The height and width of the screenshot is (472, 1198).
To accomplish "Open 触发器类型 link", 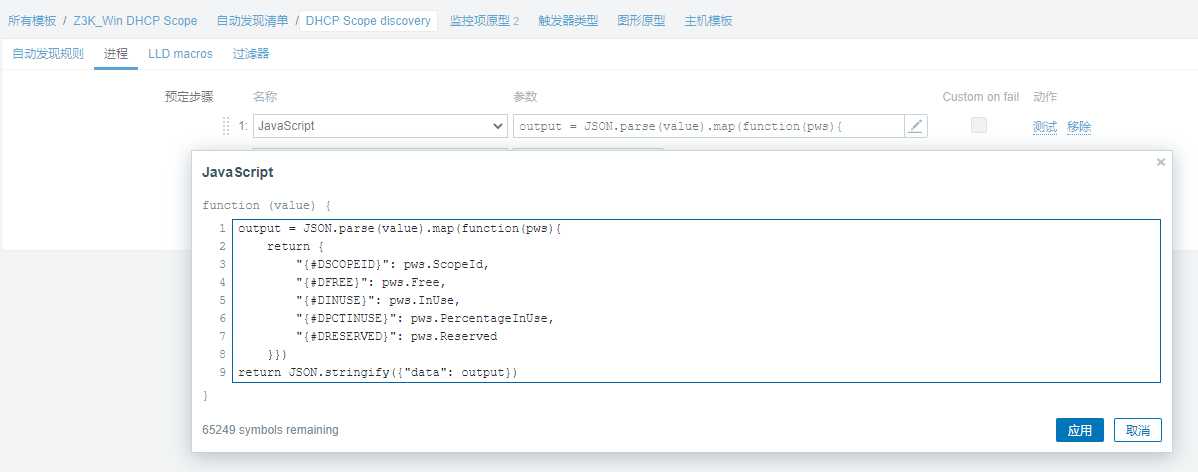I will point(568,21).
